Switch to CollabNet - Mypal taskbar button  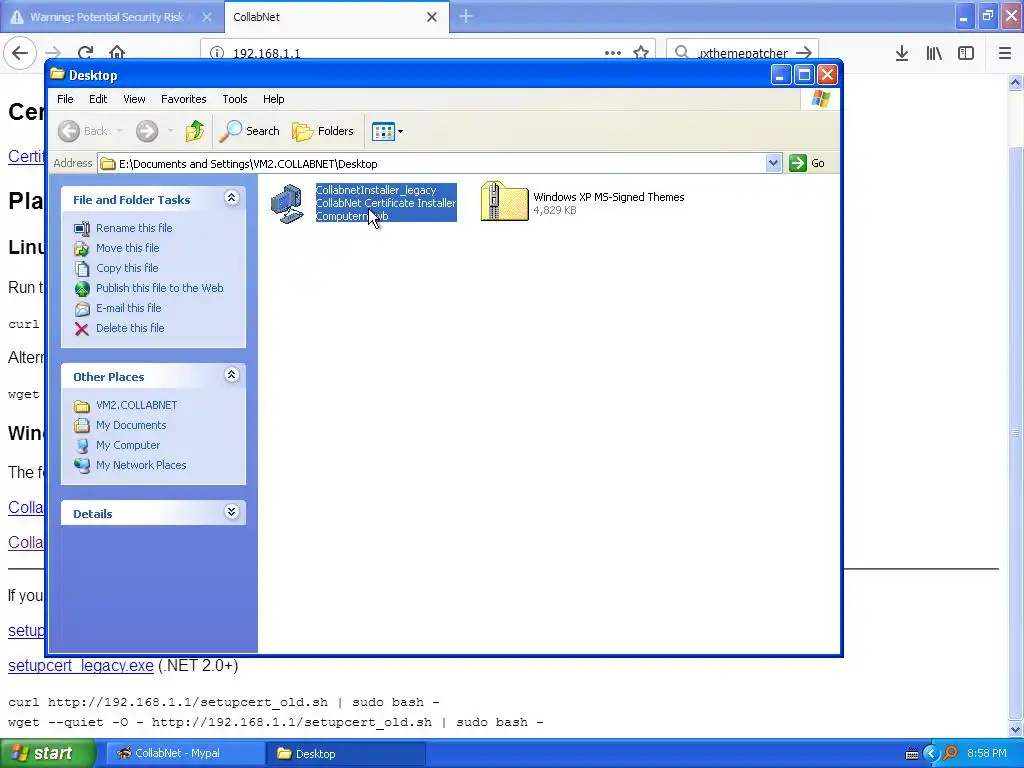click(x=184, y=754)
